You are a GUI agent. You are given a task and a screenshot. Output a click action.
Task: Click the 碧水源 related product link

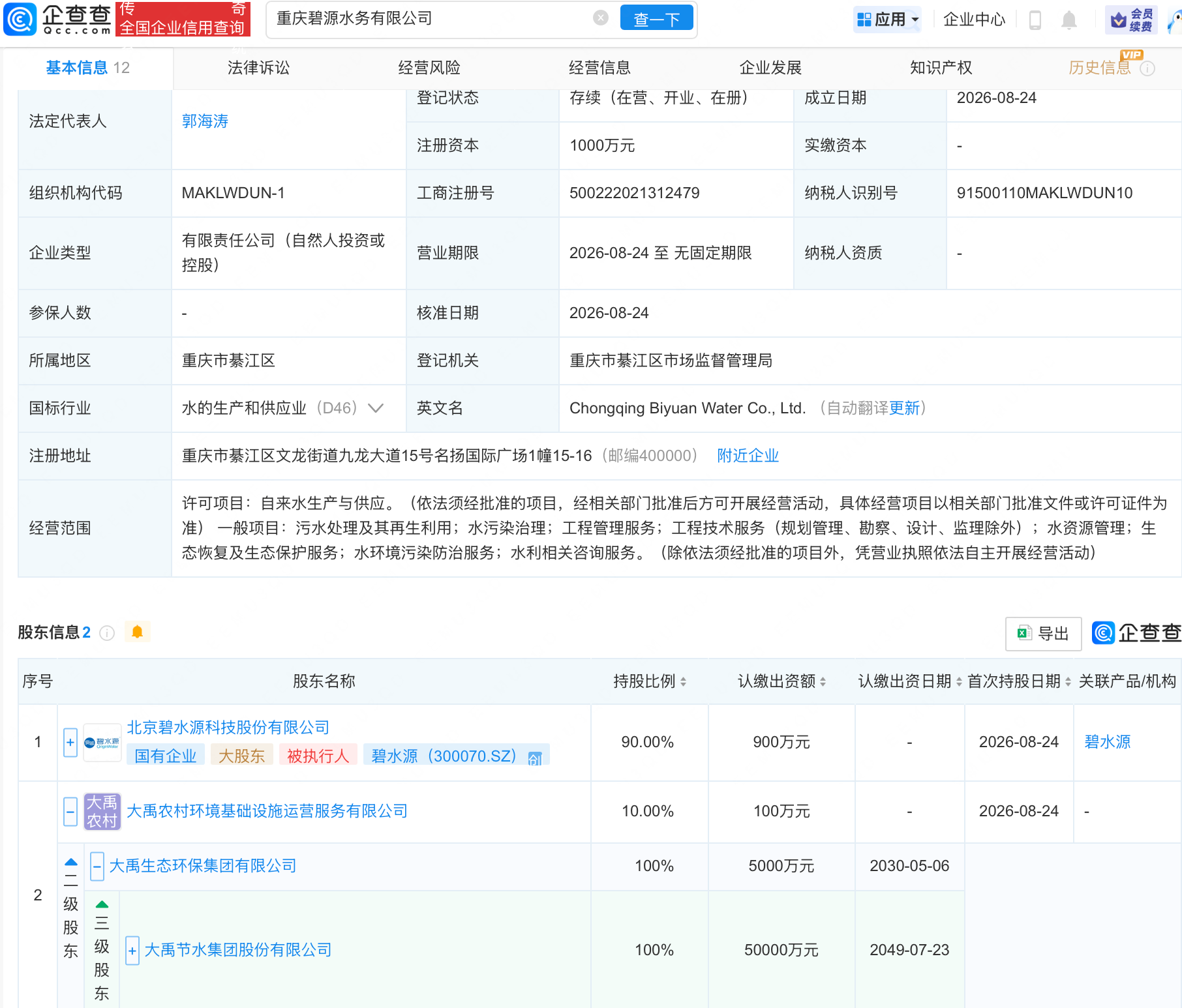1107,742
